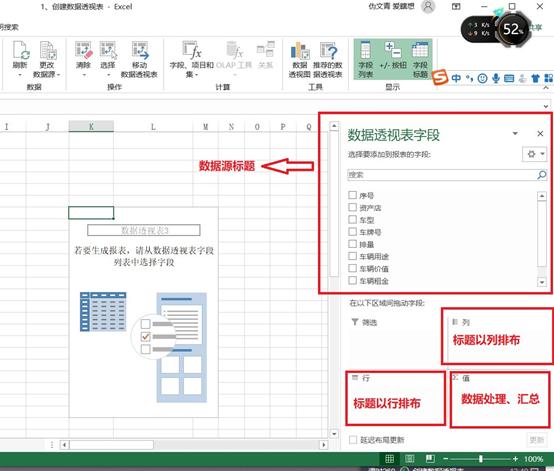Check the 车型 field checkbox
The height and width of the screenshot is (471, 554).
(x=352, y=219)
